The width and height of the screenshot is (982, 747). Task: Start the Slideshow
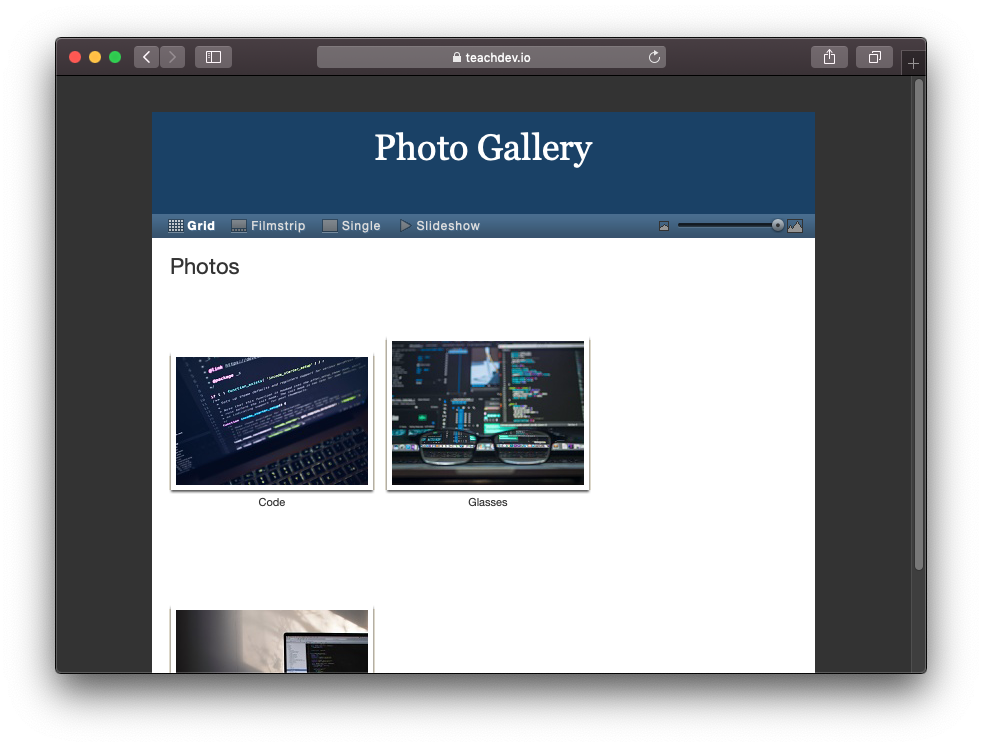[x=440, y=226]
